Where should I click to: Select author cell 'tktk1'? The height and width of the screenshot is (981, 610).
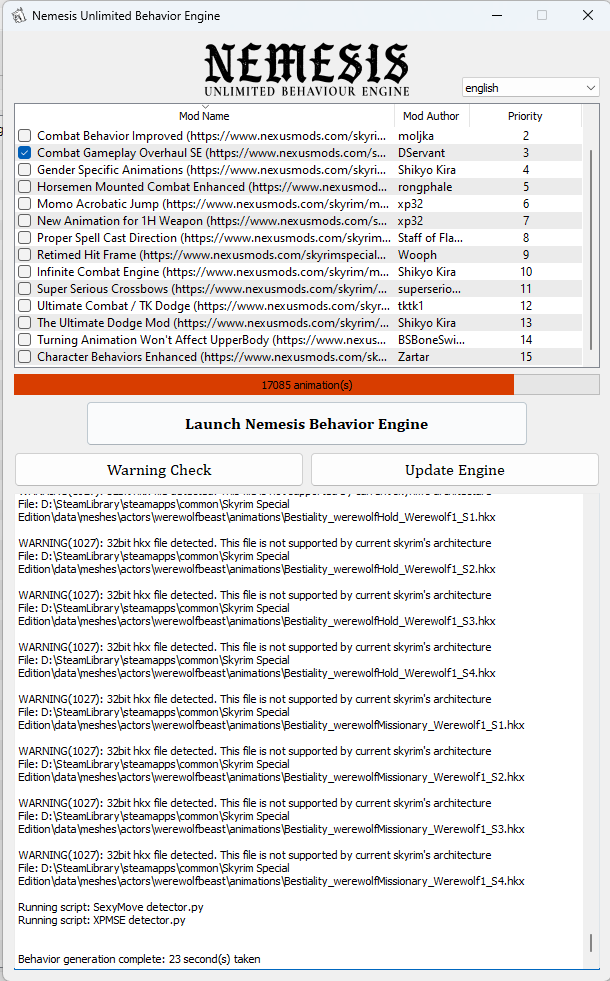[410, 306]
